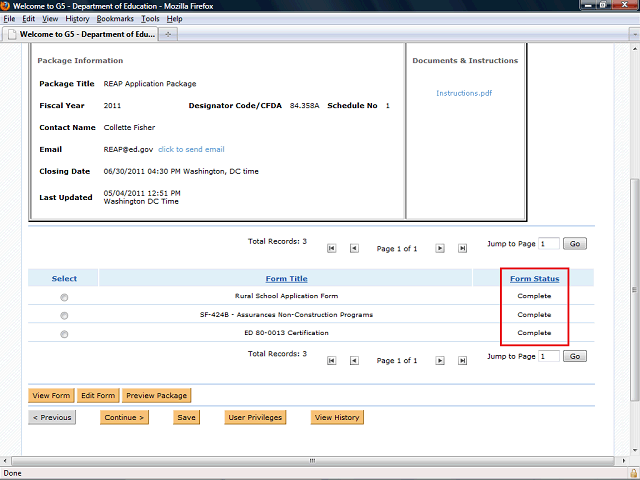This screenshot has height=480, width=640.
Task: Open a new tab with the plus button
Action: [168, 34]
